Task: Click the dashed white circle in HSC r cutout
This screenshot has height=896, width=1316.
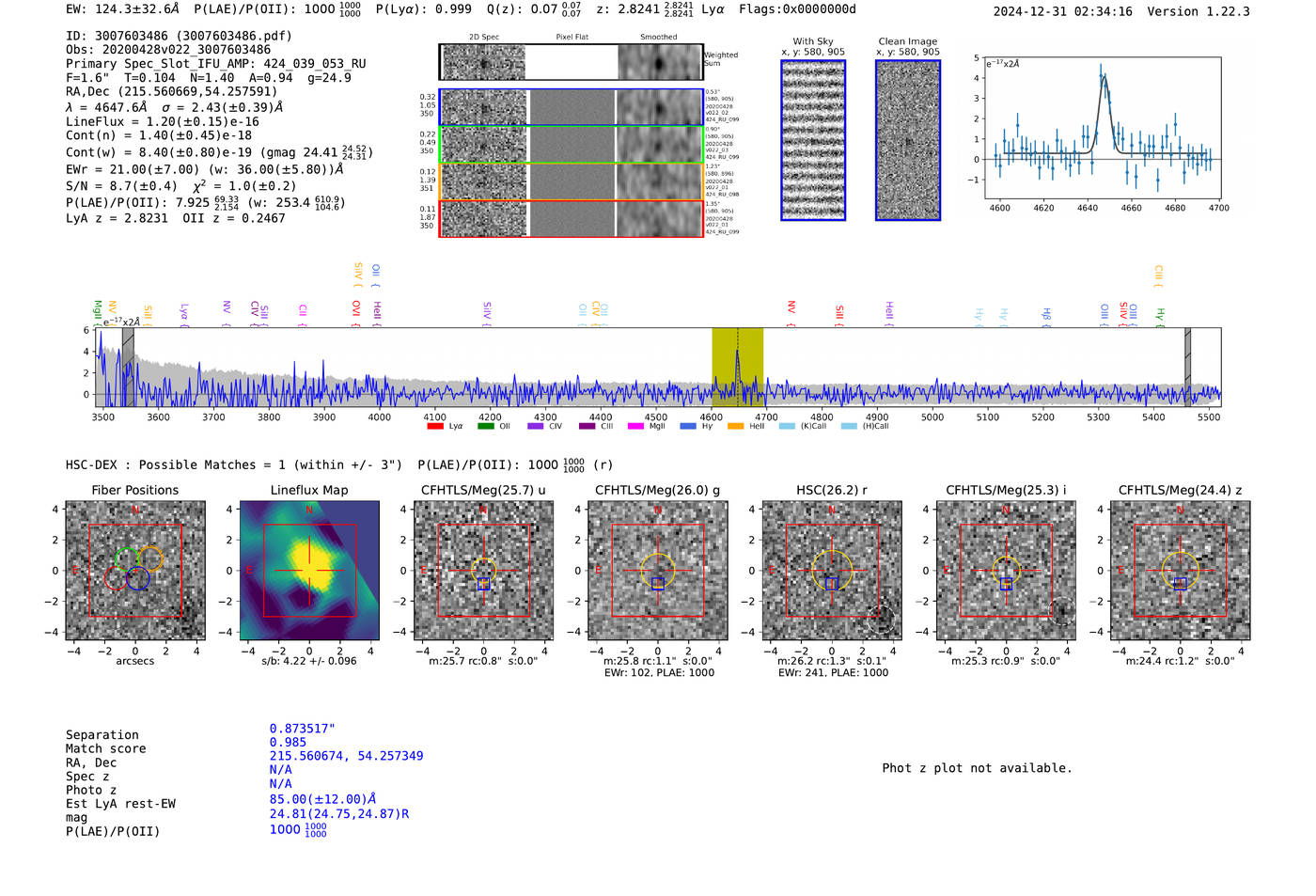Action: [x=881, y=619]
